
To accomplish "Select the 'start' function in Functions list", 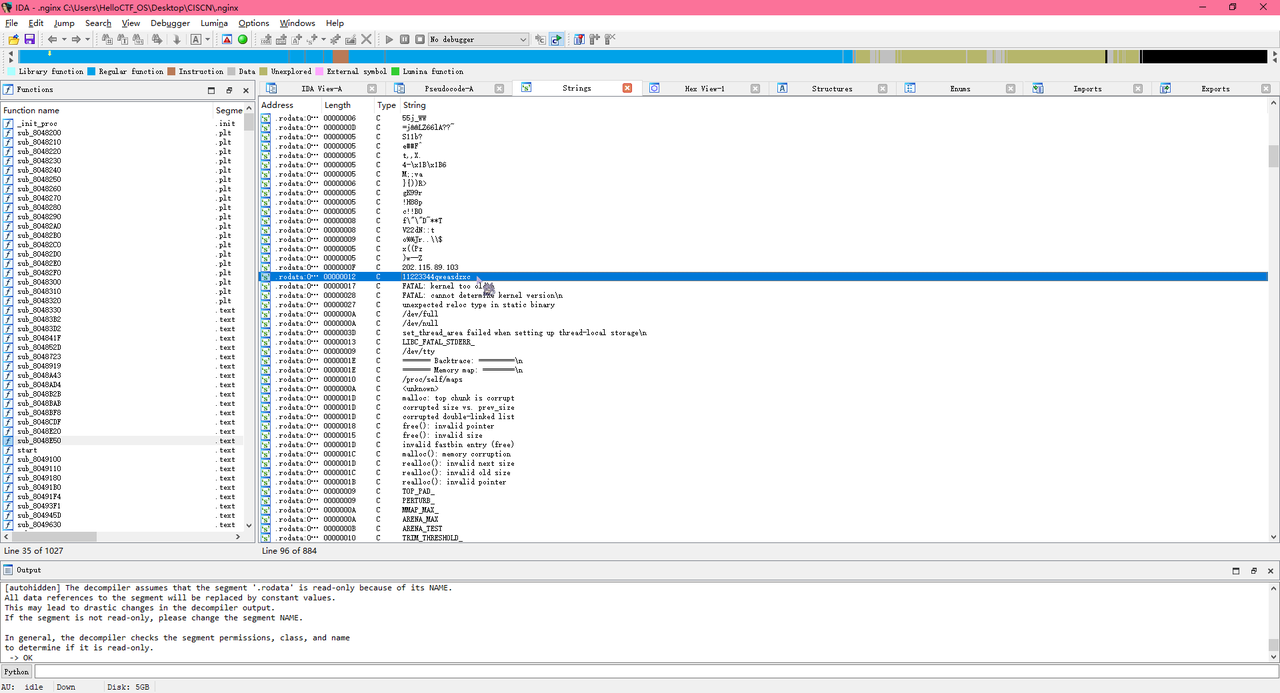I will pyautogui.click(x=27, y=450).
